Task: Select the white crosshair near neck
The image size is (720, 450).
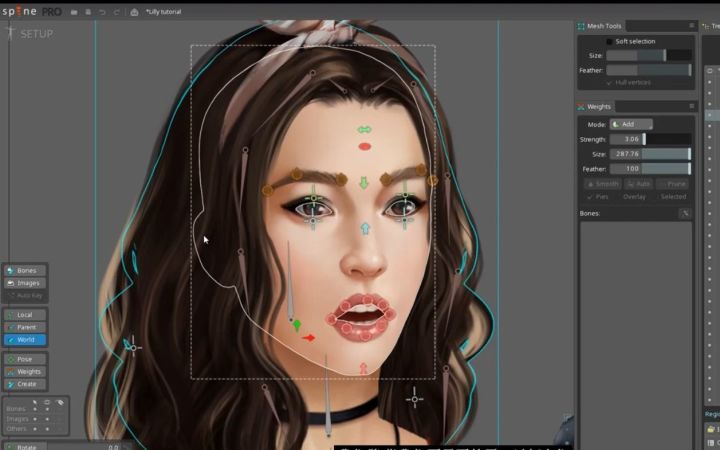Action: 415,399
